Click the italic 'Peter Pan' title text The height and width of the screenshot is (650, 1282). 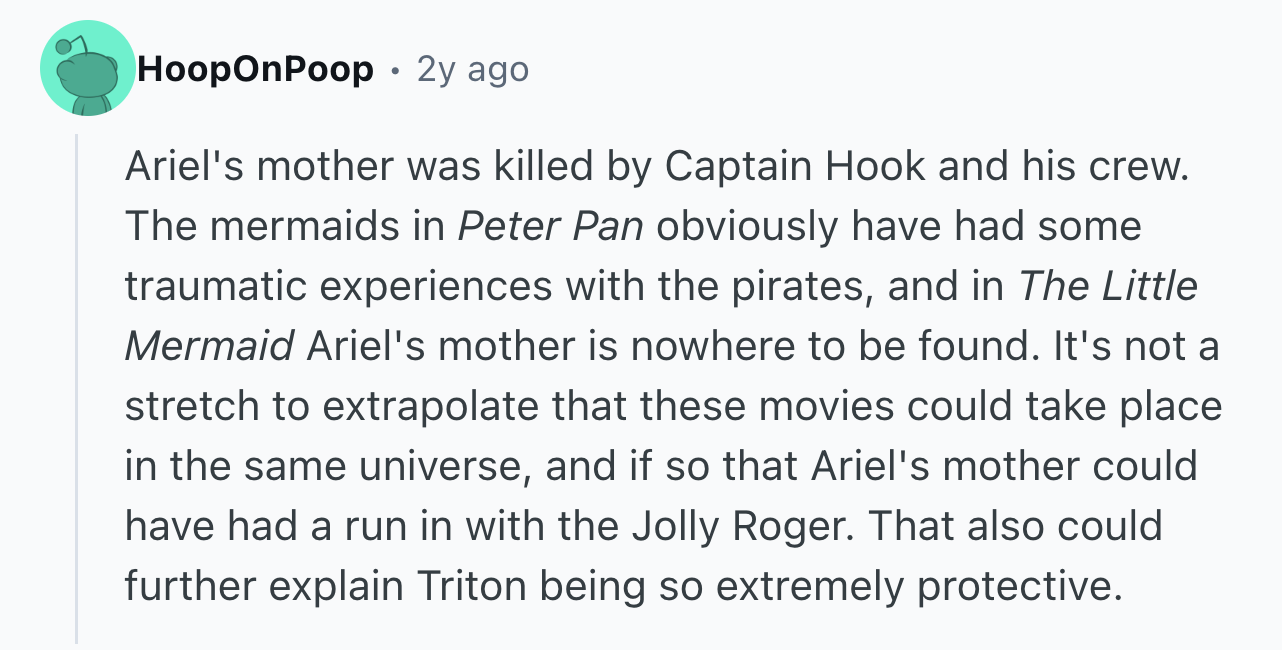point(550,227)
